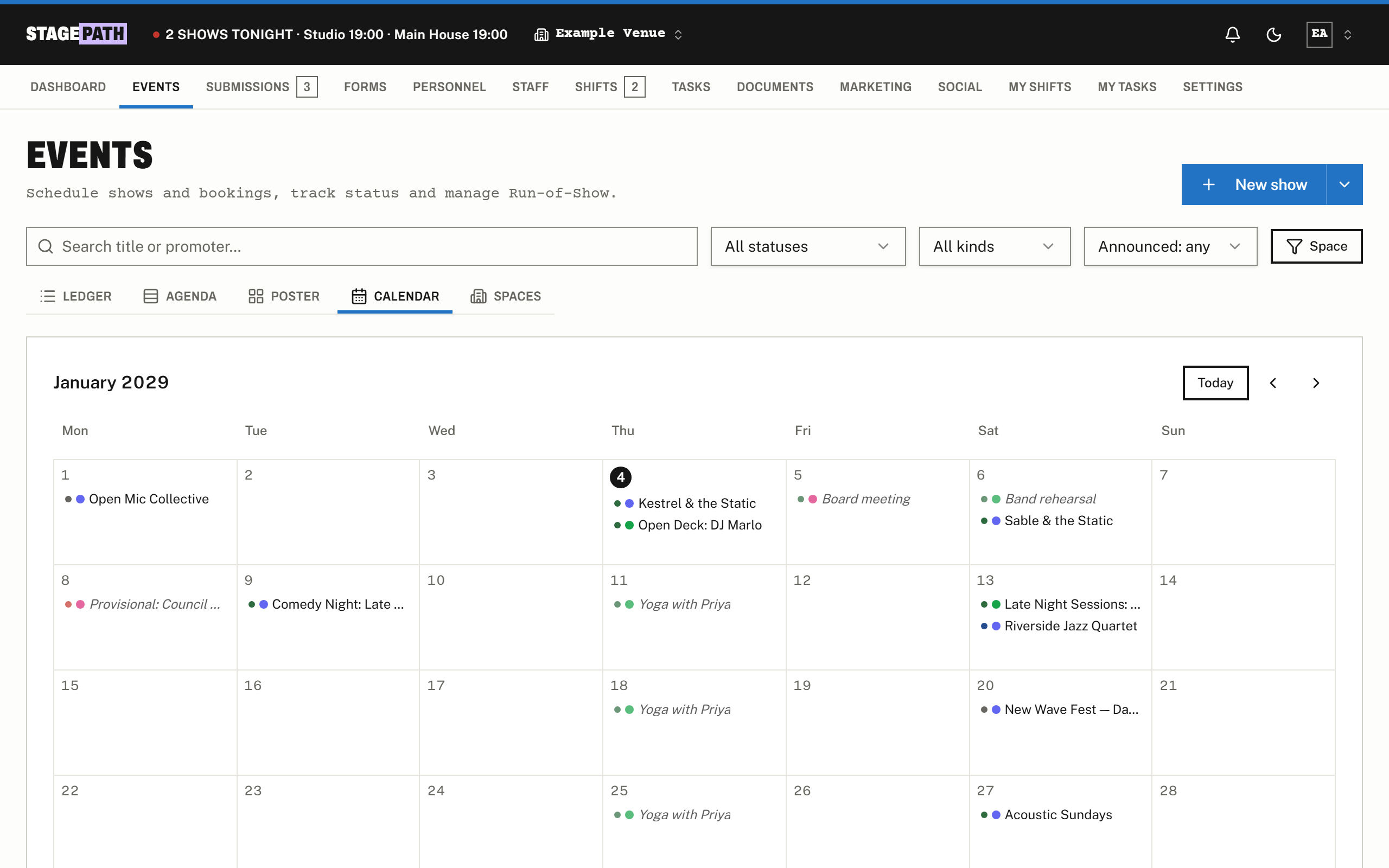Click the StagePath logo

pyautogui.click(x=77, y=34)
